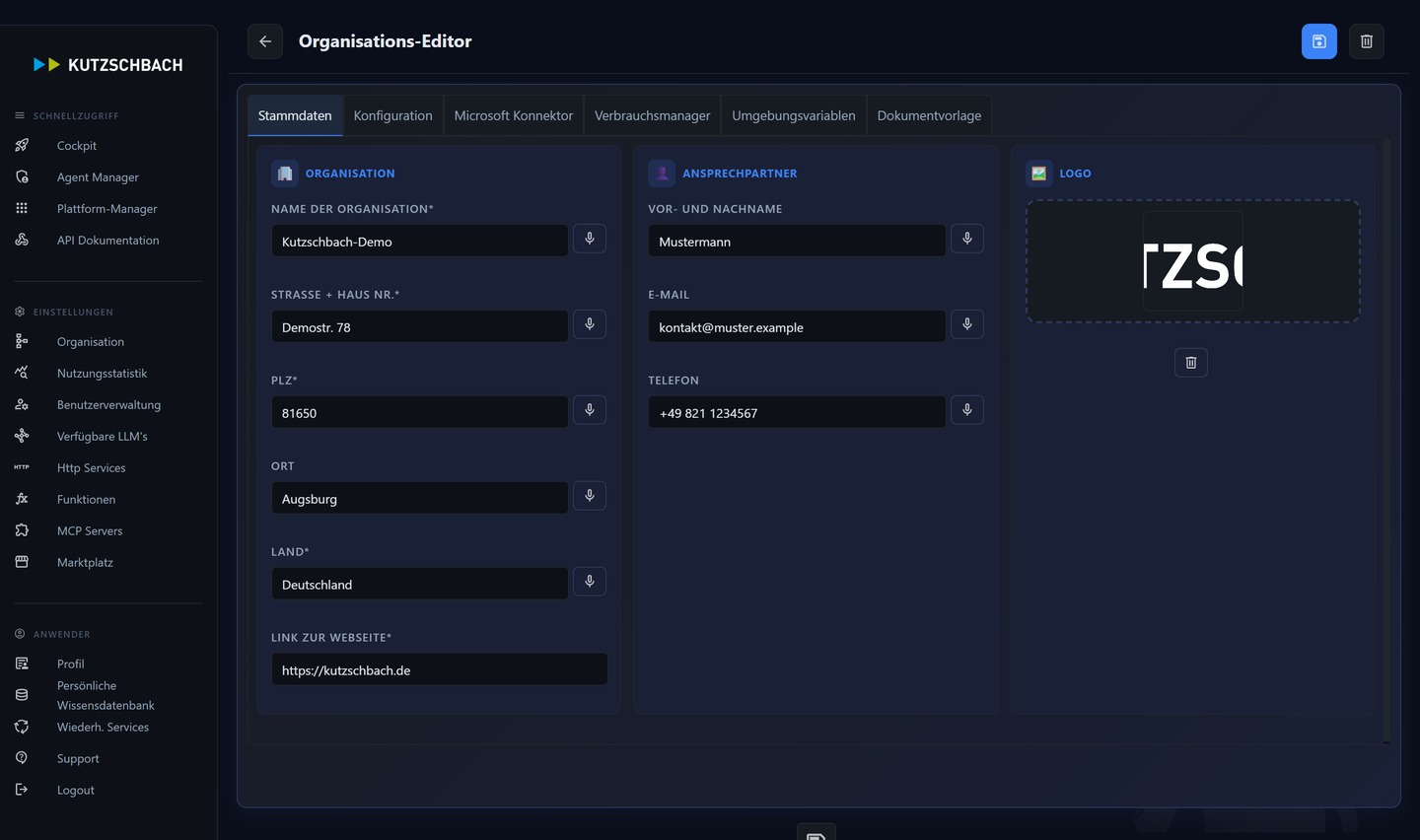This screenshot has height=840, width=1420.
Task: Click the Vor- und Nachname input
Action: (797, 241)
